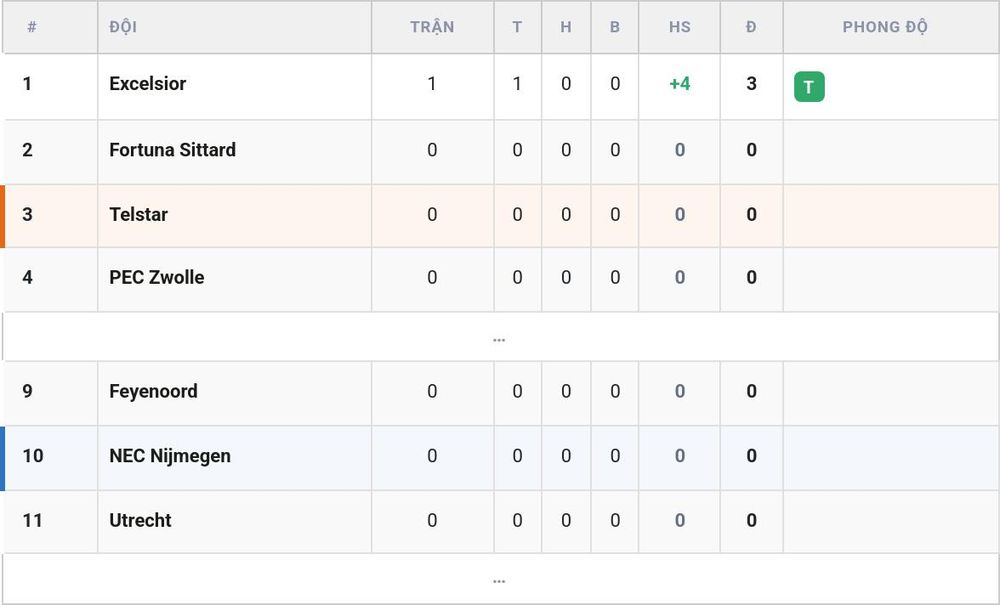Screen dimensions: 1000x605
Task: Click rank number 10 in NEC Nijmegen row
Action: click(x=33, y=456)
